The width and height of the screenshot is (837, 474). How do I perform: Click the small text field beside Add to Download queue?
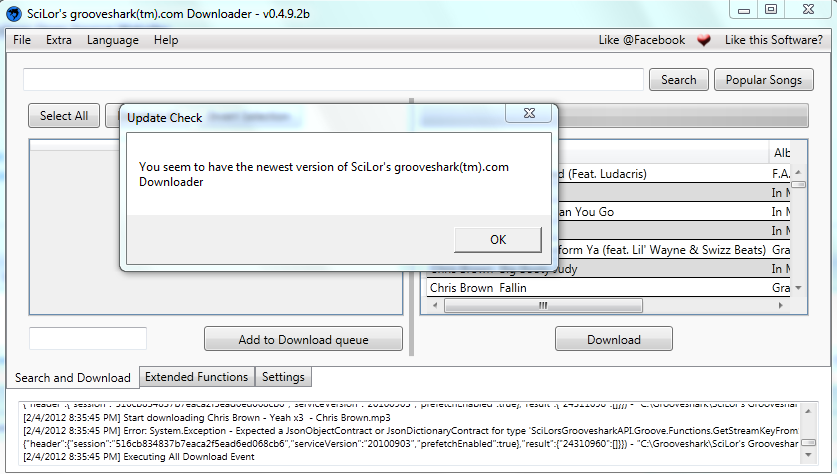tap(88, 338)
